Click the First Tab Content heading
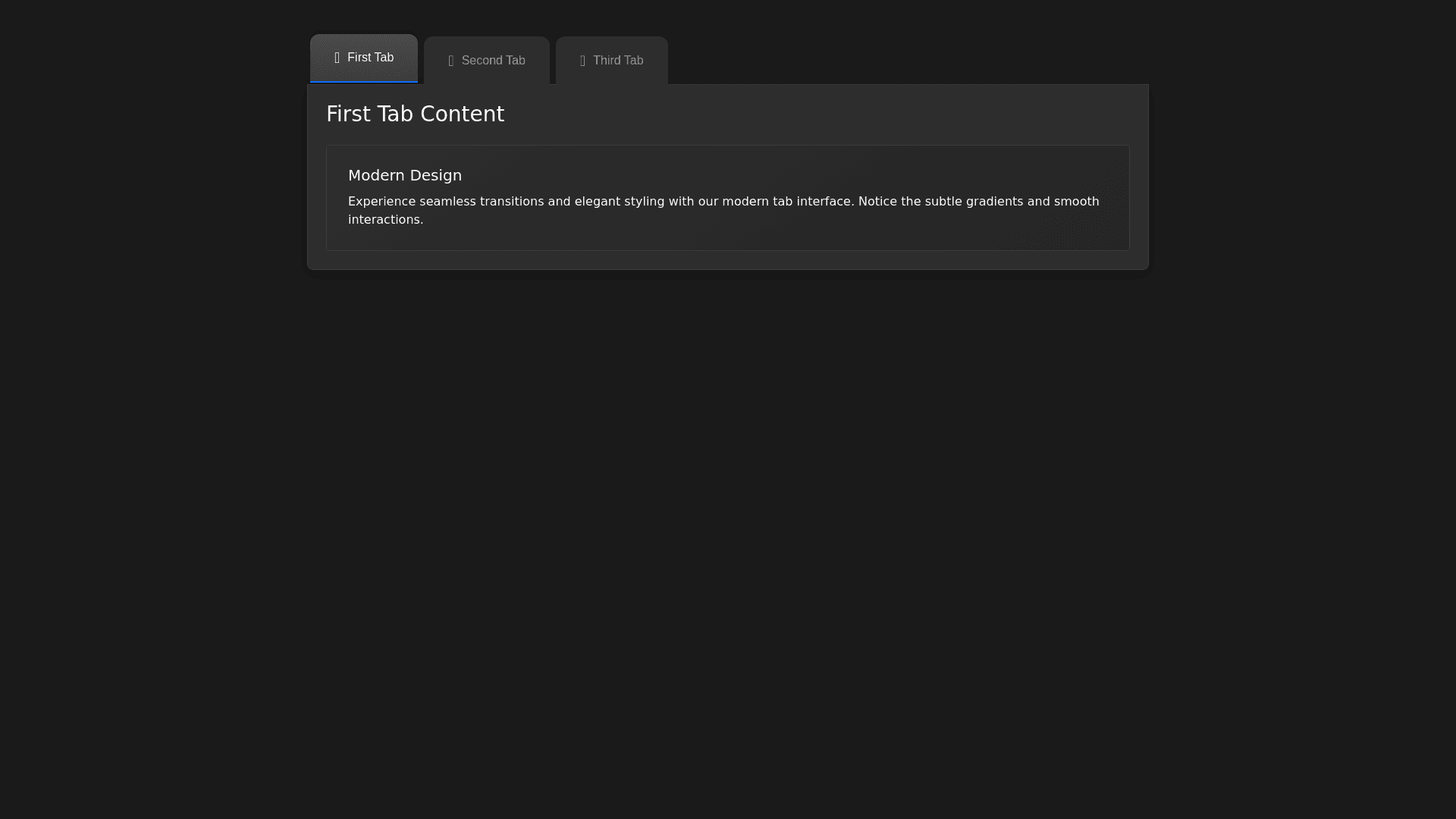This screenshot has height=819, width=1456. 415,115
